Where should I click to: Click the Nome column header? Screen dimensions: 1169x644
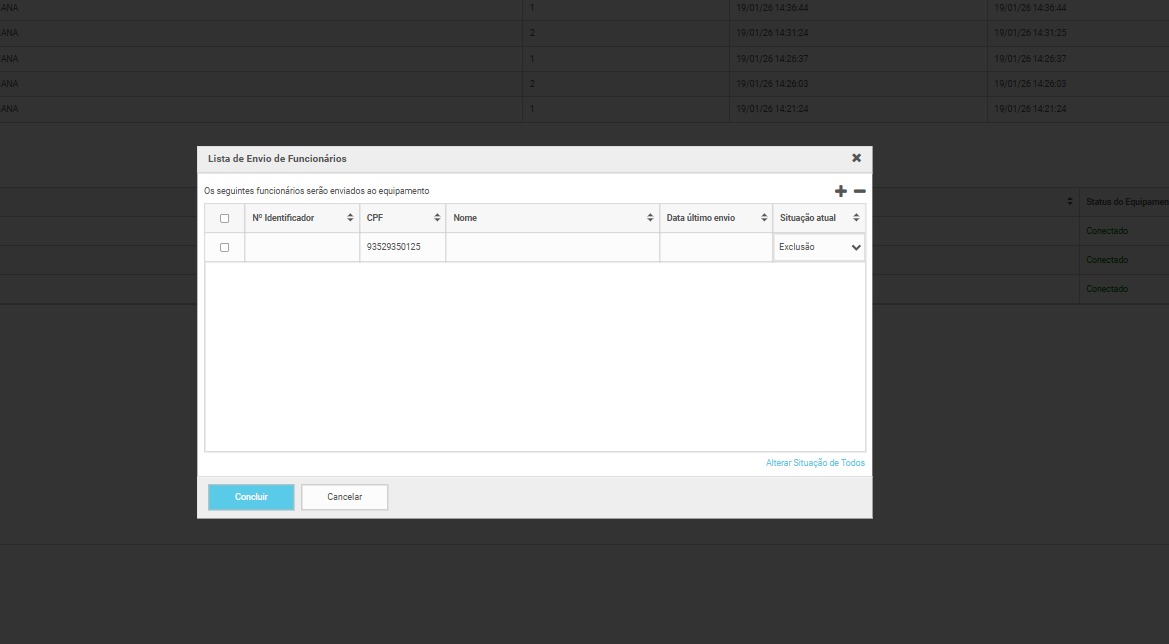(x=465, y=218)
